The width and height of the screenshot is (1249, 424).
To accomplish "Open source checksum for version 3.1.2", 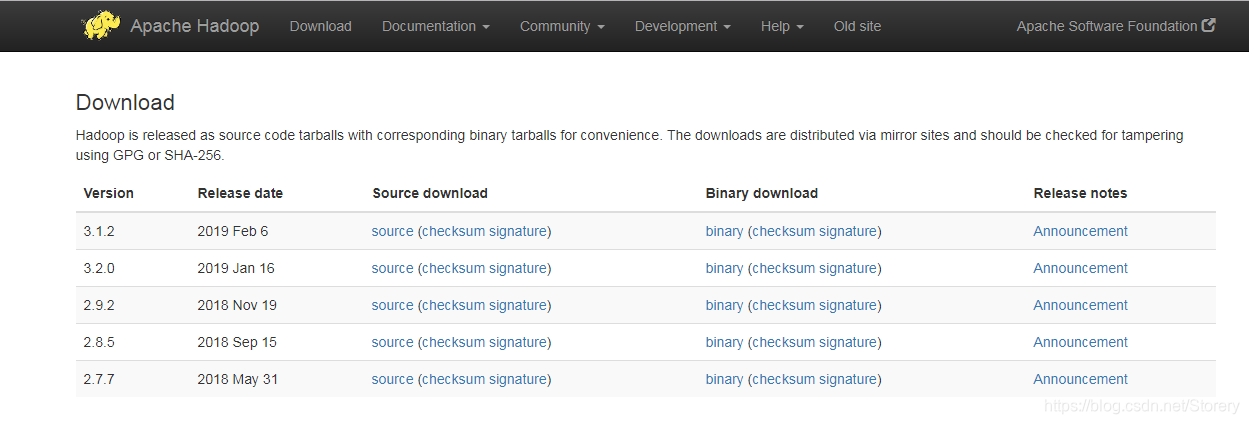I will (454, 231).
